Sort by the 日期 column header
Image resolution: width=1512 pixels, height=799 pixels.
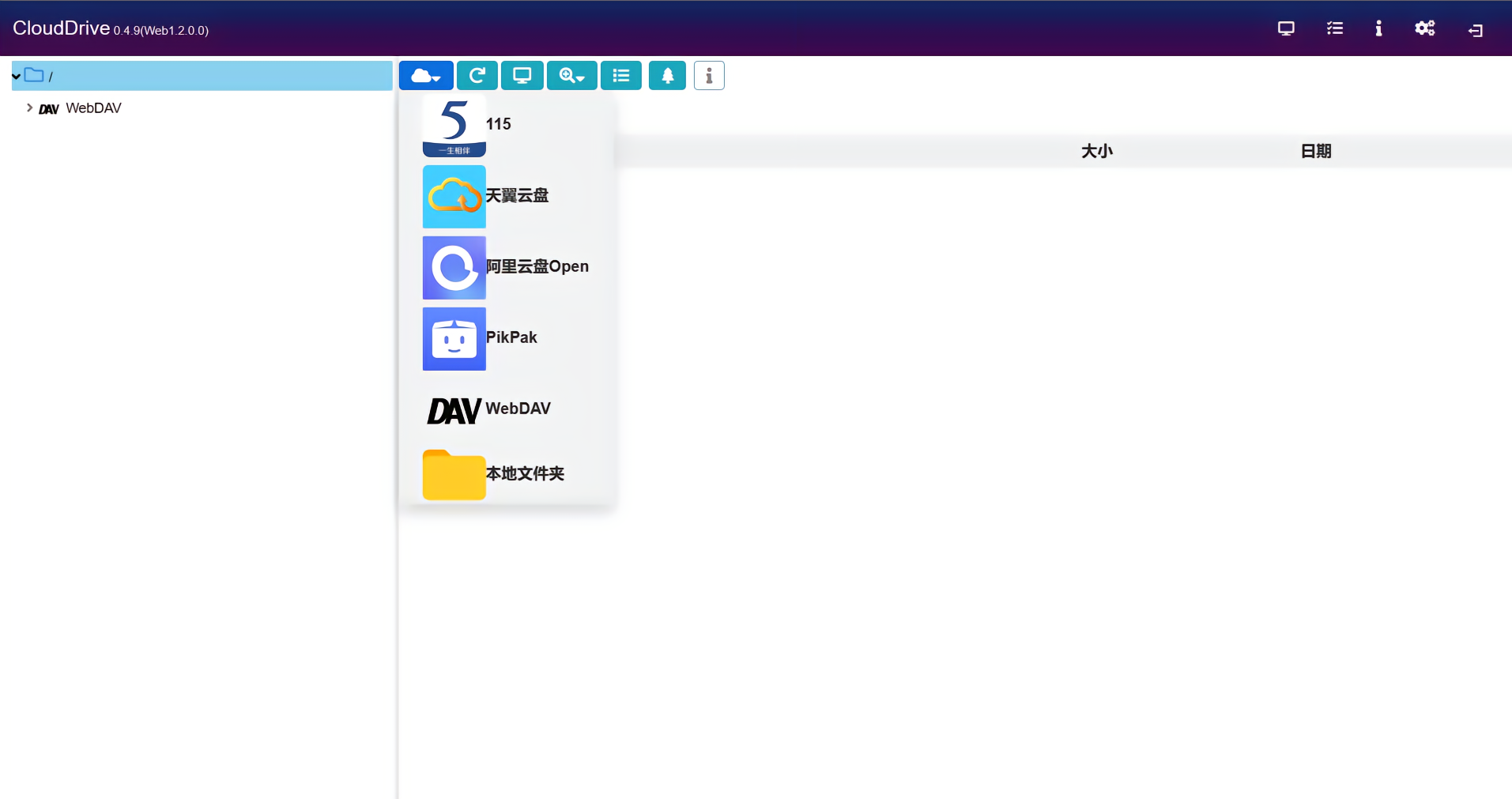pyautogui.click(x=1316, y=151)
